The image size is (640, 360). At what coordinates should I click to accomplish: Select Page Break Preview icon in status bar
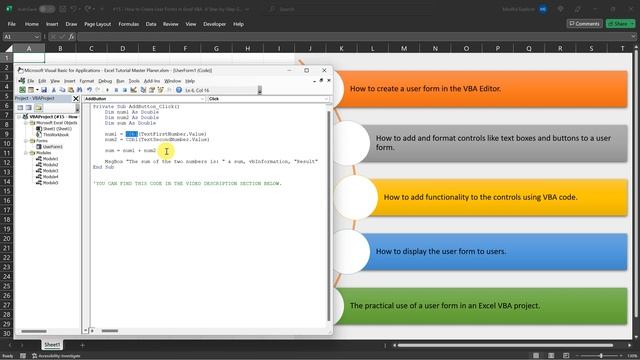tap(566, 356)
